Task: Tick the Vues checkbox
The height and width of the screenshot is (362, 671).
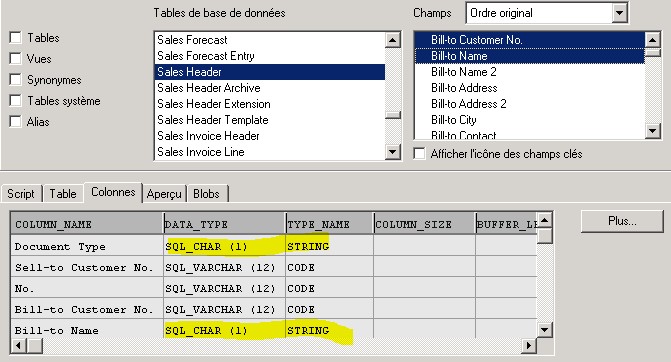Action: pos(15,59)
